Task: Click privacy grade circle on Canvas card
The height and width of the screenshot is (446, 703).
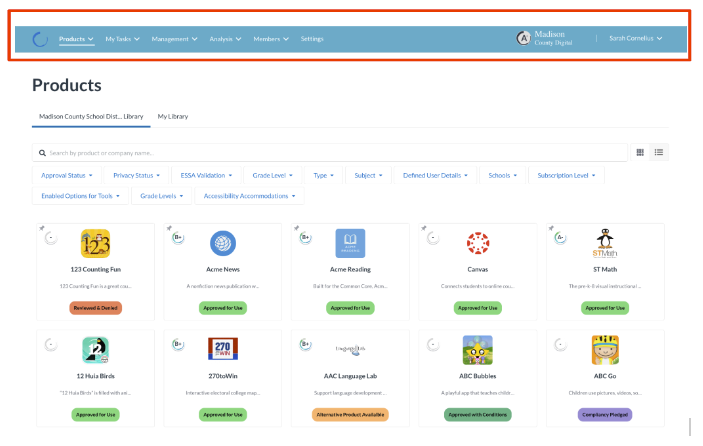Action: [x=433, y=238]
